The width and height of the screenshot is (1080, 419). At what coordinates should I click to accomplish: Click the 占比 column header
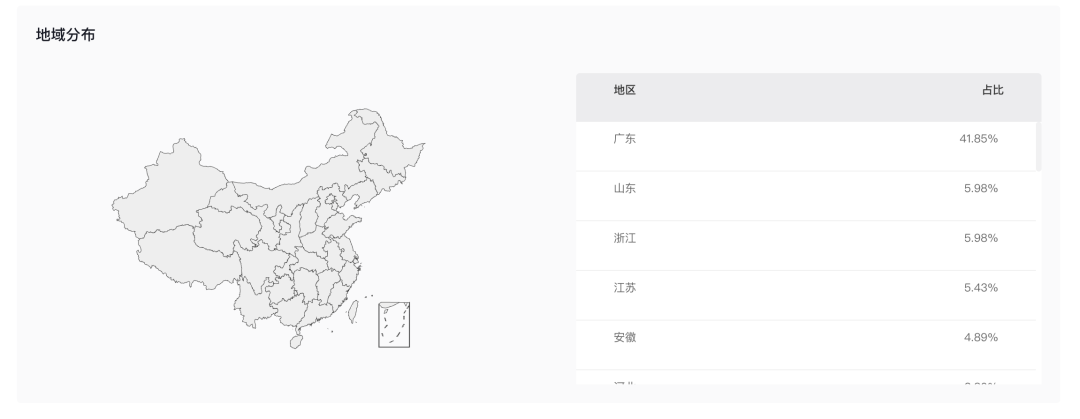coord(993,90)
